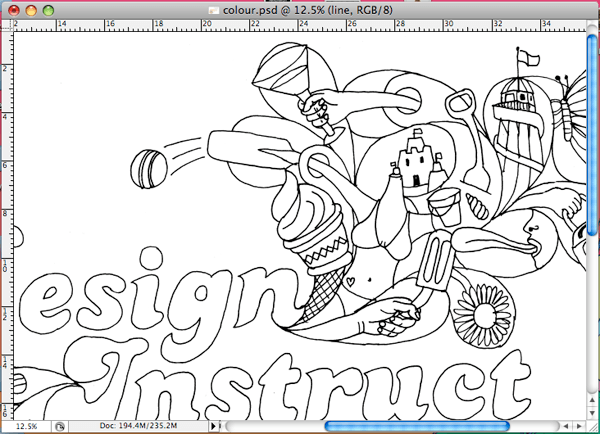Screen dimensions: 600x434
Task: Zoom the window with green button
Action: pos(48,10)
